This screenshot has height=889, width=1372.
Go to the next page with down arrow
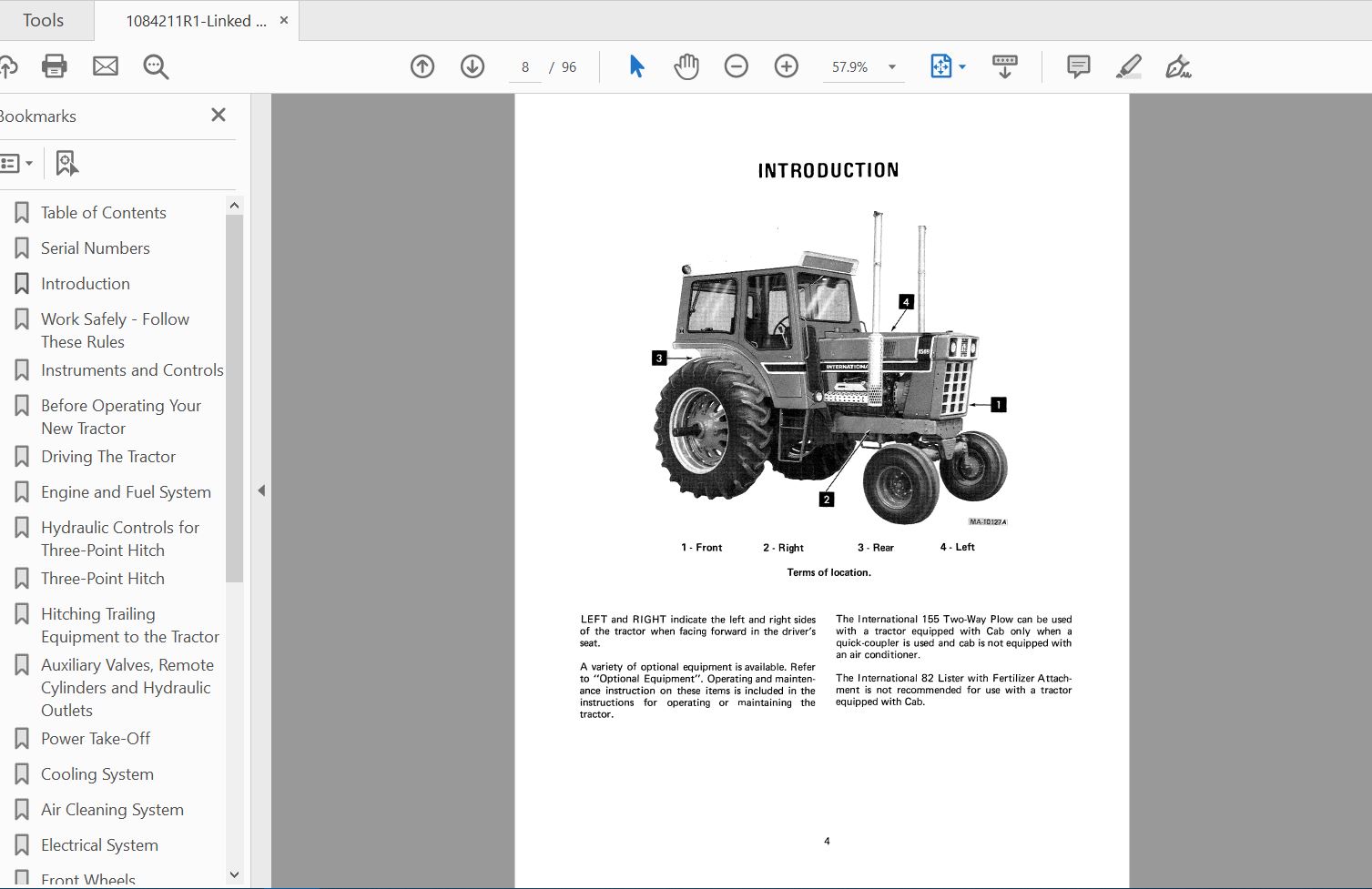(472, 66)
